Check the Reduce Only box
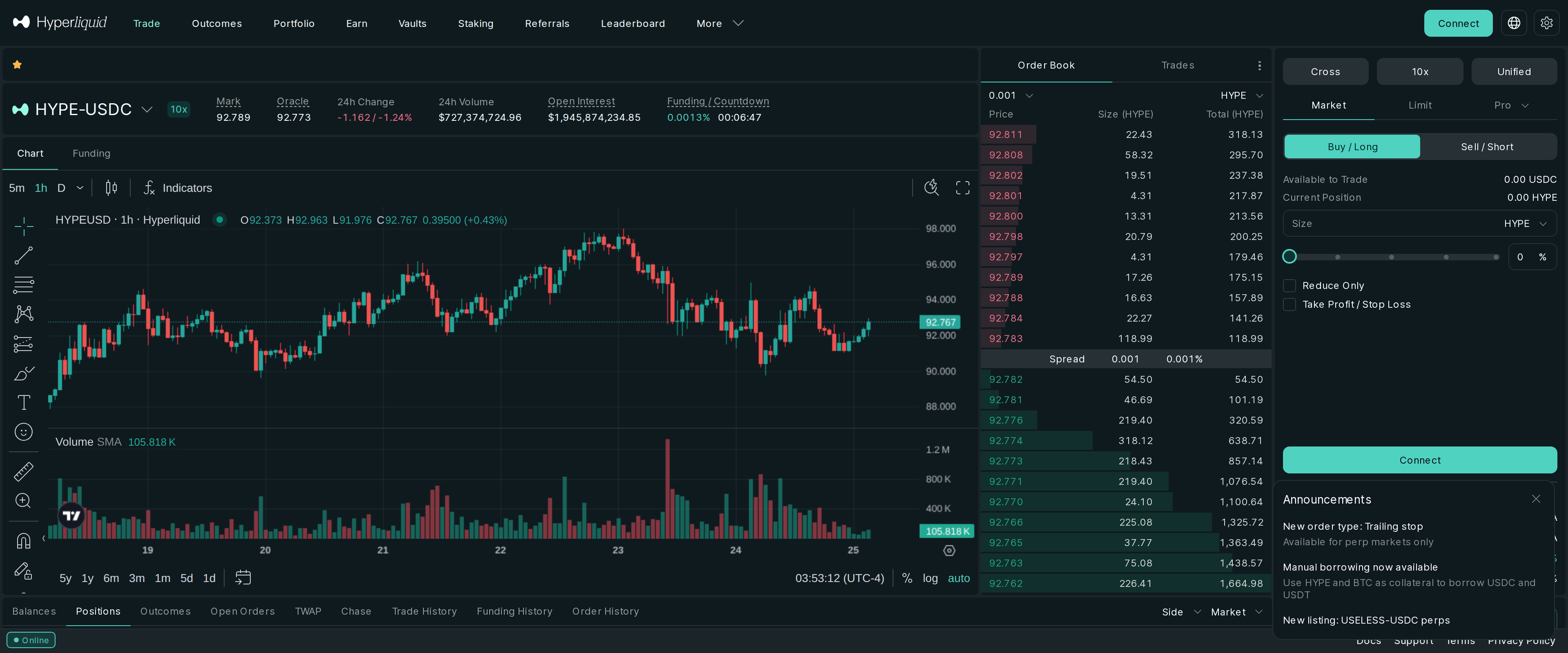 [1289, 285]
